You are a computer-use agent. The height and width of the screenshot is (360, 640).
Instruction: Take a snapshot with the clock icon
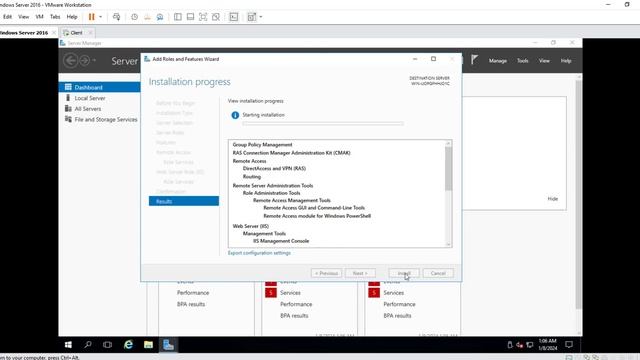tap(134, 17)
